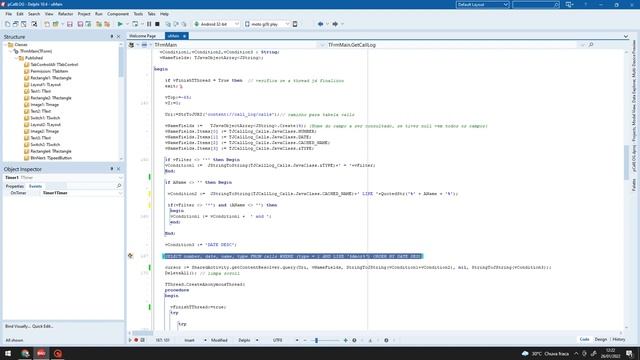The height and width of the screenshot is (360, 640).
Task: Click the black Stop (program reset) icon
Action: click(157, 24)
